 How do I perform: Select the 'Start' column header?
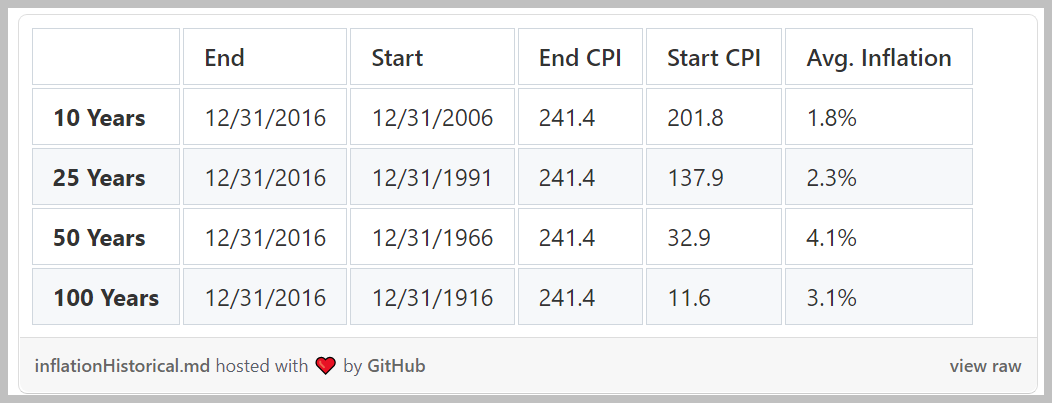click(397, 58)
